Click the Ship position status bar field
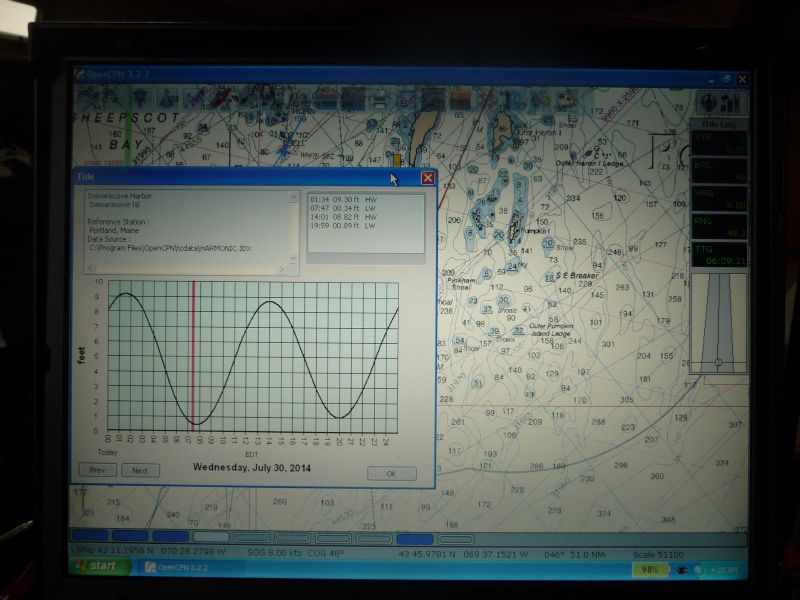The height and width of the screenshot is (600, 800). [x=152, y=552]
